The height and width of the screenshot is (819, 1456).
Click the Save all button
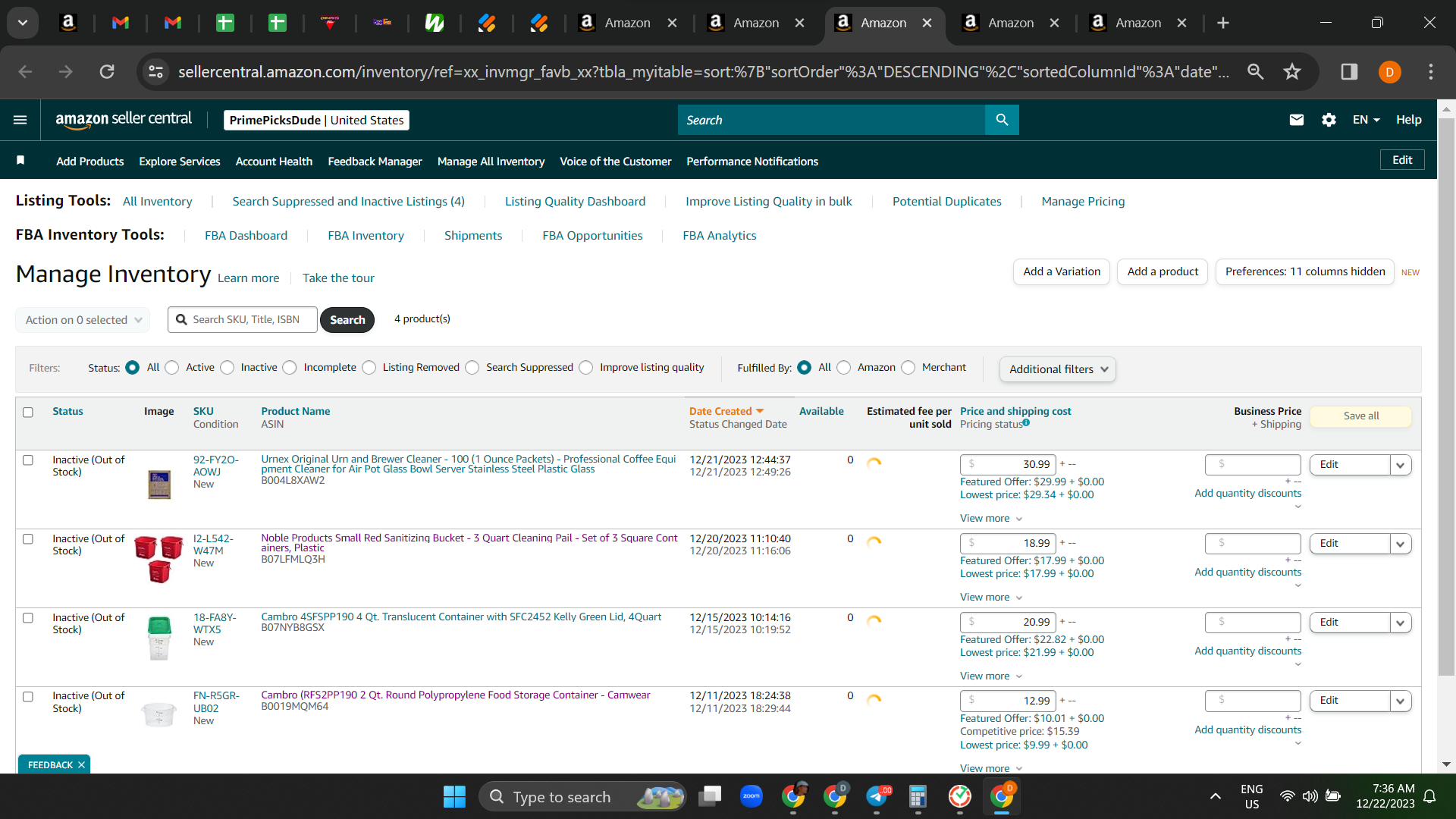1361,416
